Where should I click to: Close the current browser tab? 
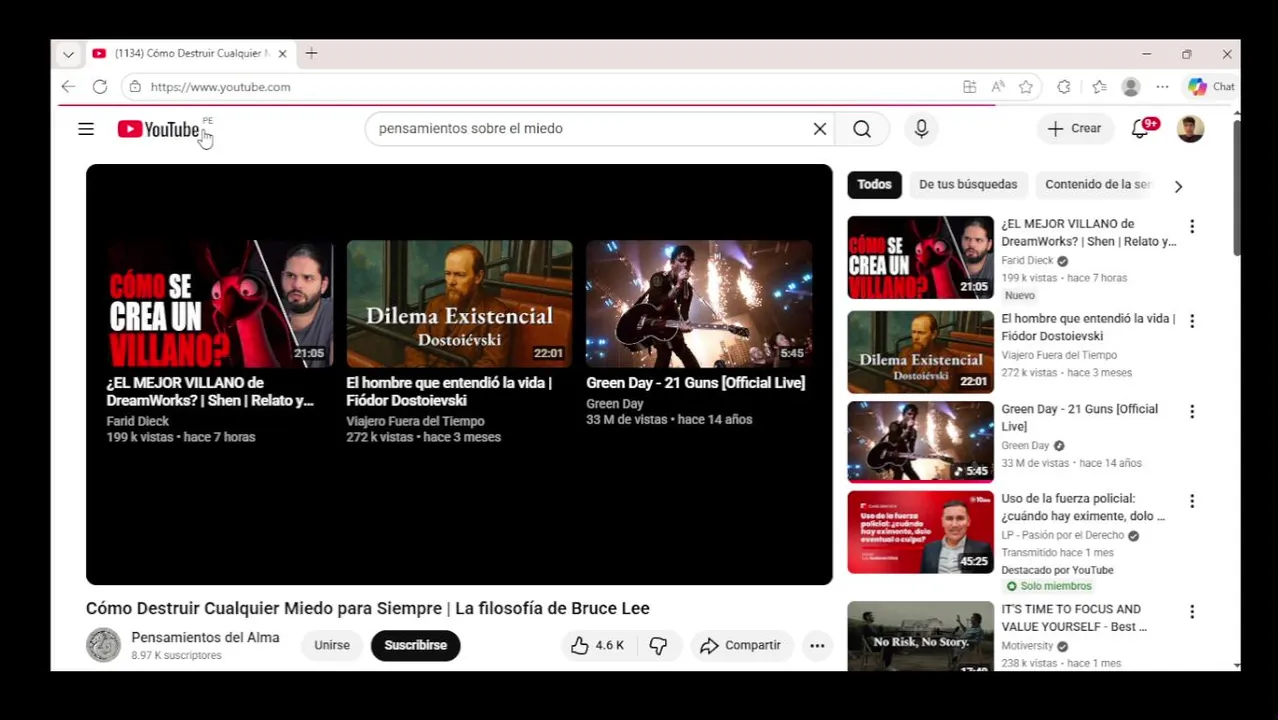tap(282, 54)
